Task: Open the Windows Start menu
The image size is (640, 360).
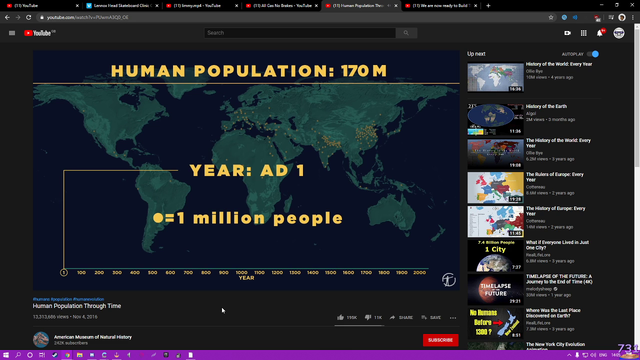Action: [6, 355]
